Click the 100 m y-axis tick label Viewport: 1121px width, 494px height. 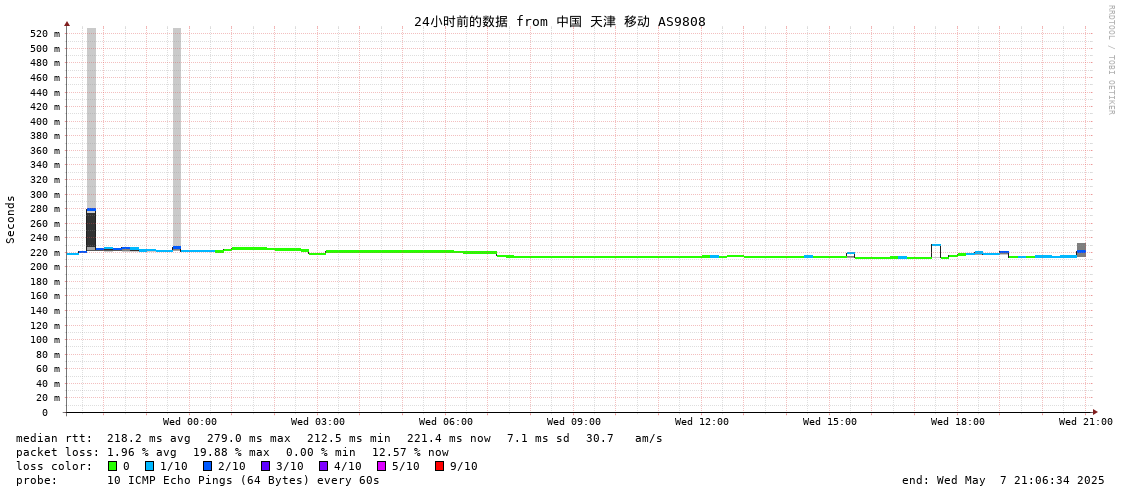(44, 340)
